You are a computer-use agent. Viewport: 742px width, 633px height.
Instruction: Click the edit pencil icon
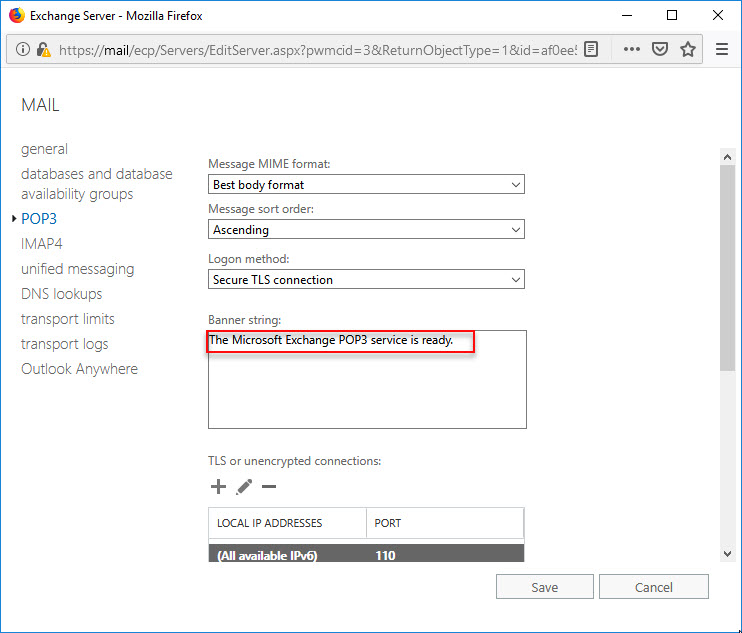point(244,487)
